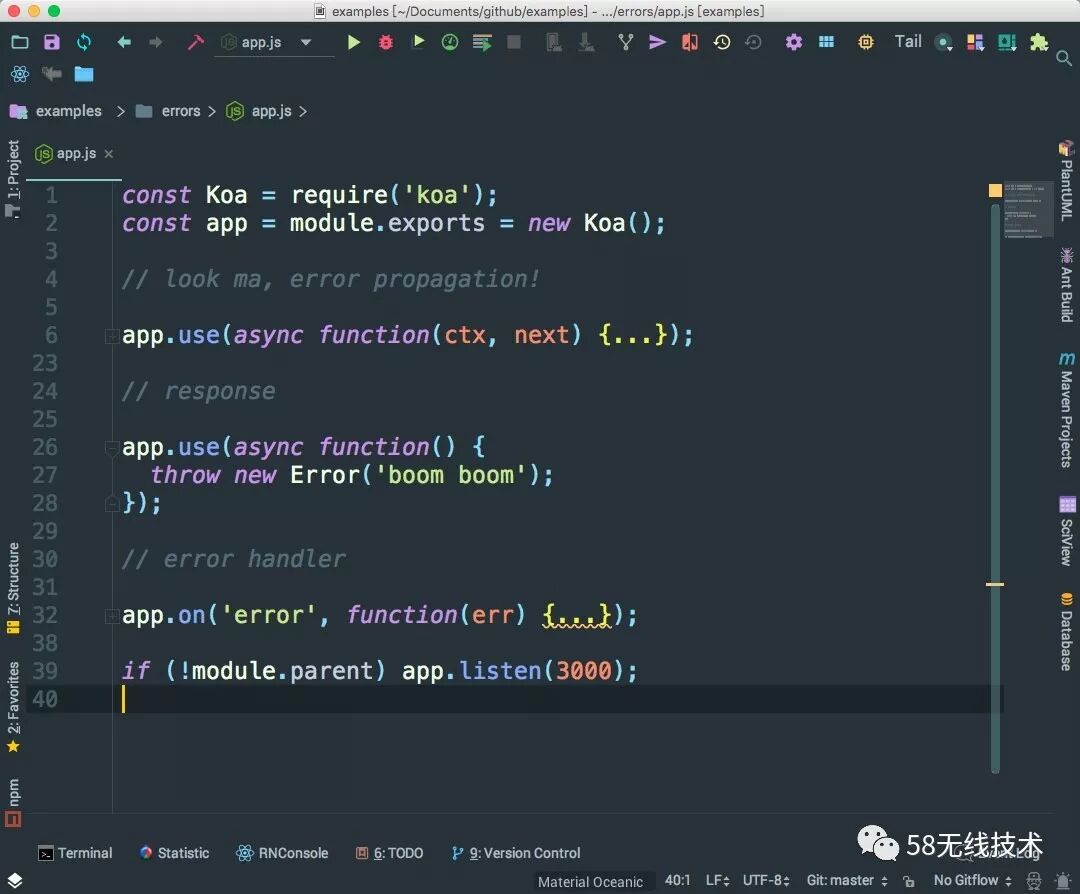
Task: Open No Gitflow status menu
Action: coord(973,880)
